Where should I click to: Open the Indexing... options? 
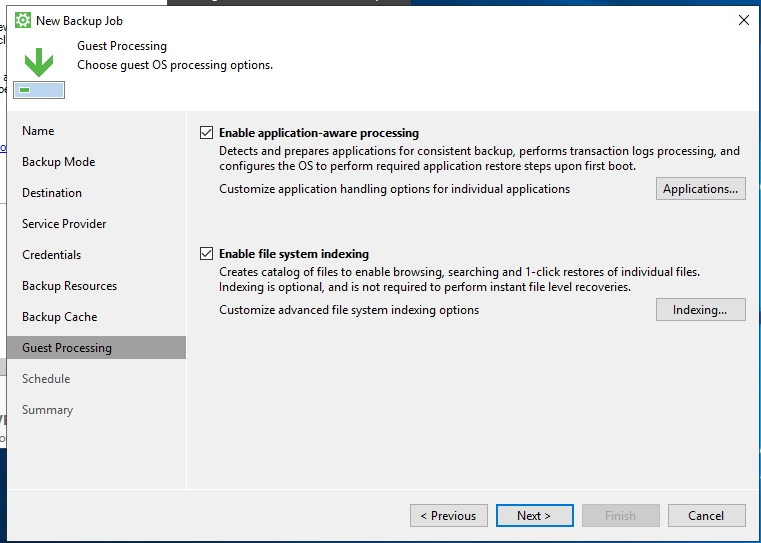point(700,310)
